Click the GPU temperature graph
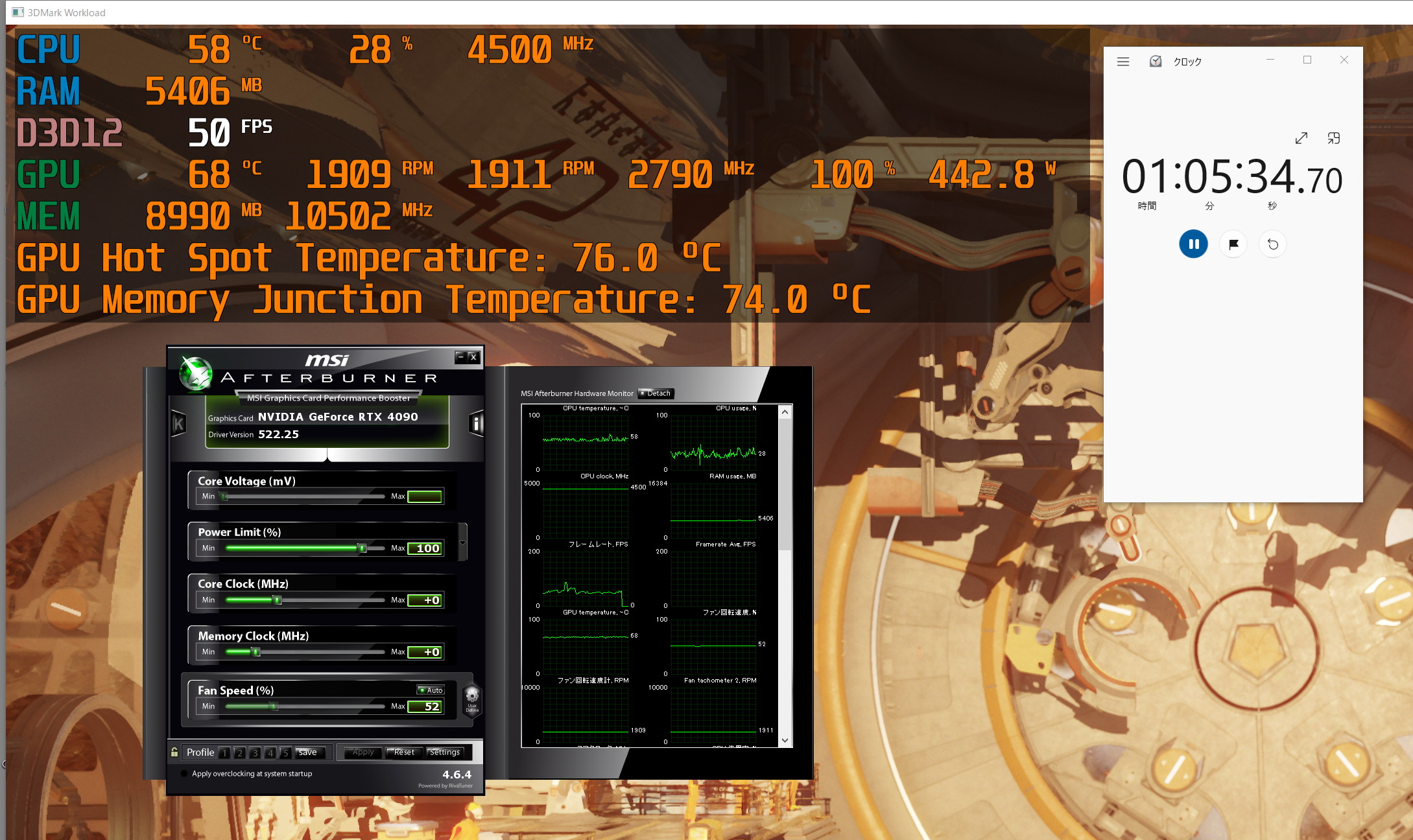The width and height of the screenshot is (1413, 840). click(586, 646)
